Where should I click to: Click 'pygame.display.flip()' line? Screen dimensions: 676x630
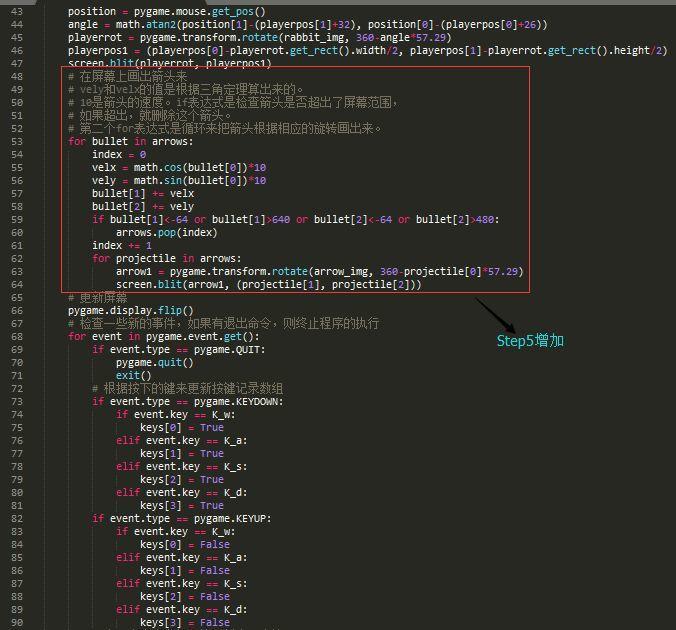(131, 311)
